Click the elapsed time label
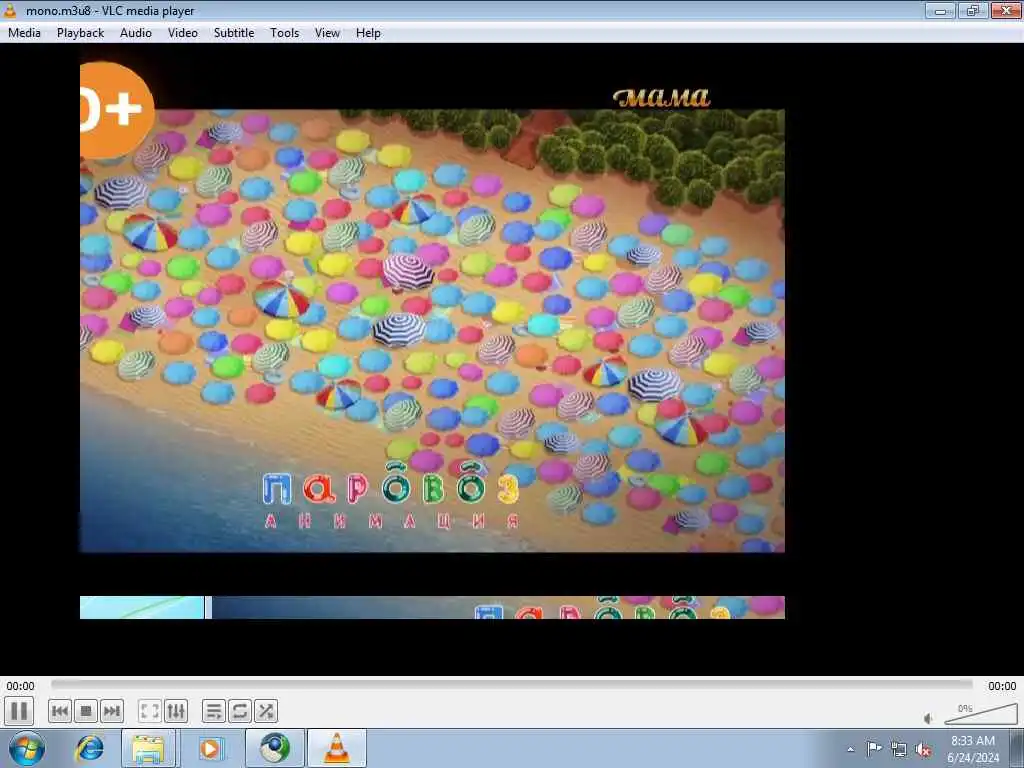This screenshot has width=1024, height=768. point(20,686)
